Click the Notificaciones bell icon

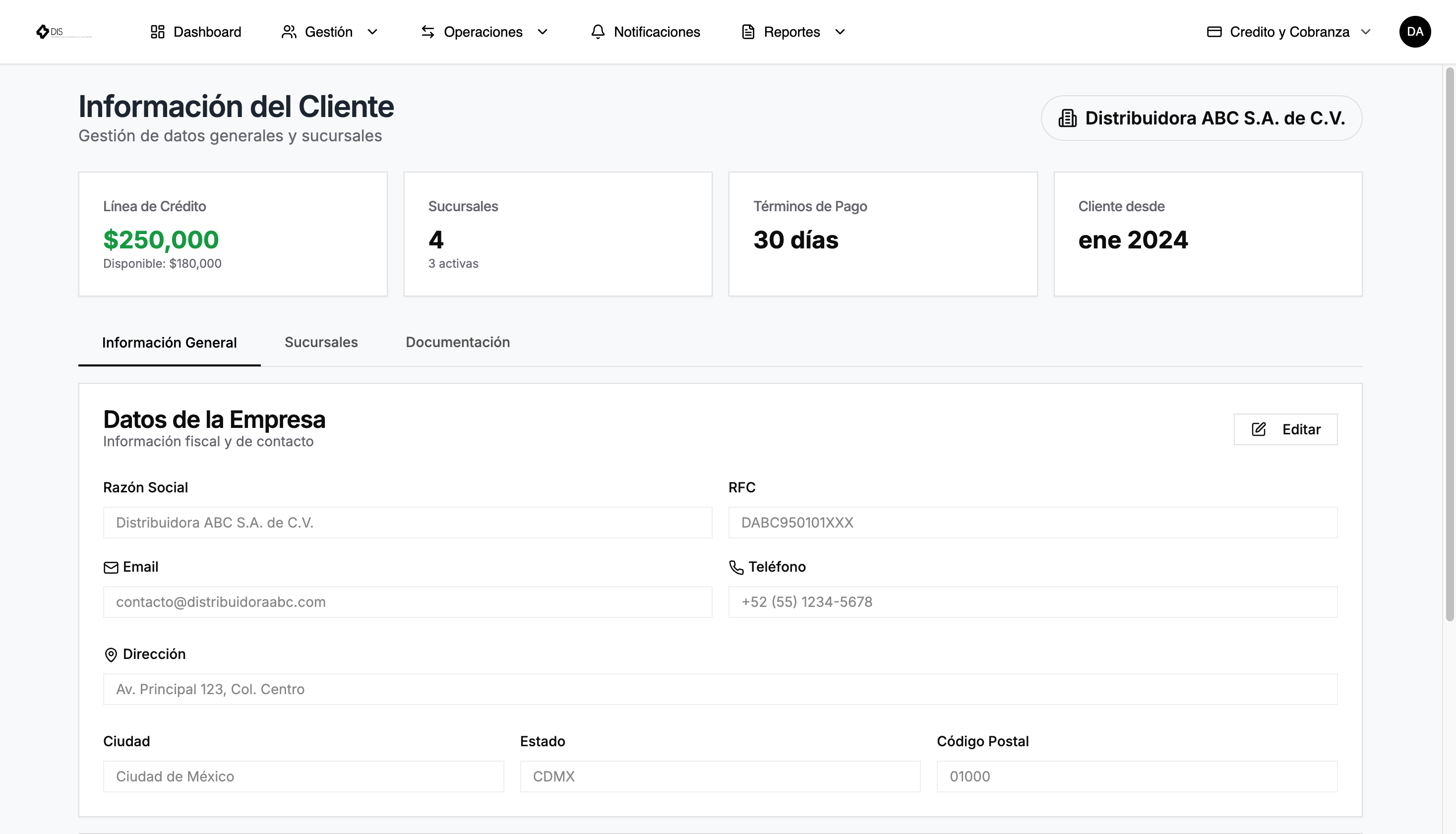click(598, 32)
